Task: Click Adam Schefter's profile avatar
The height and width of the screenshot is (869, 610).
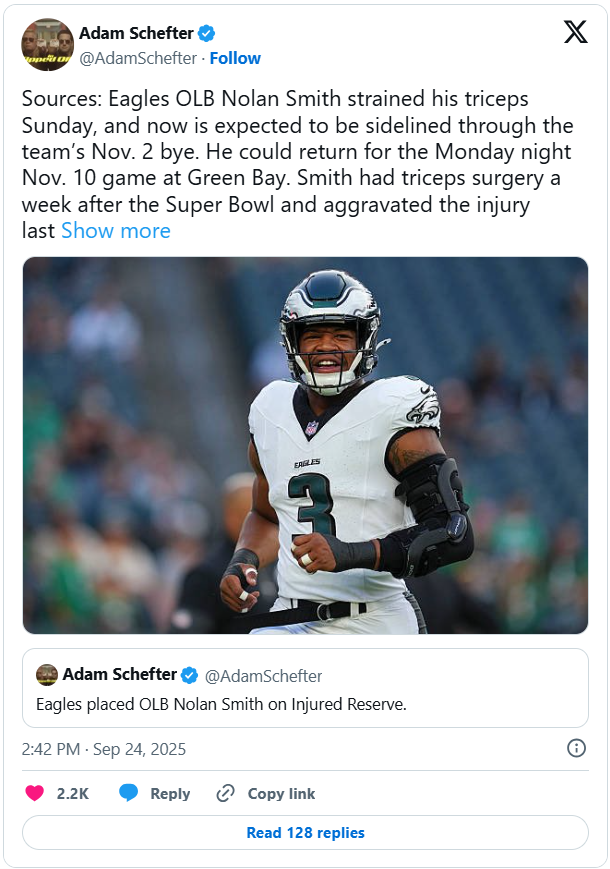Action: pyautogui.click(x=48, y=45)
